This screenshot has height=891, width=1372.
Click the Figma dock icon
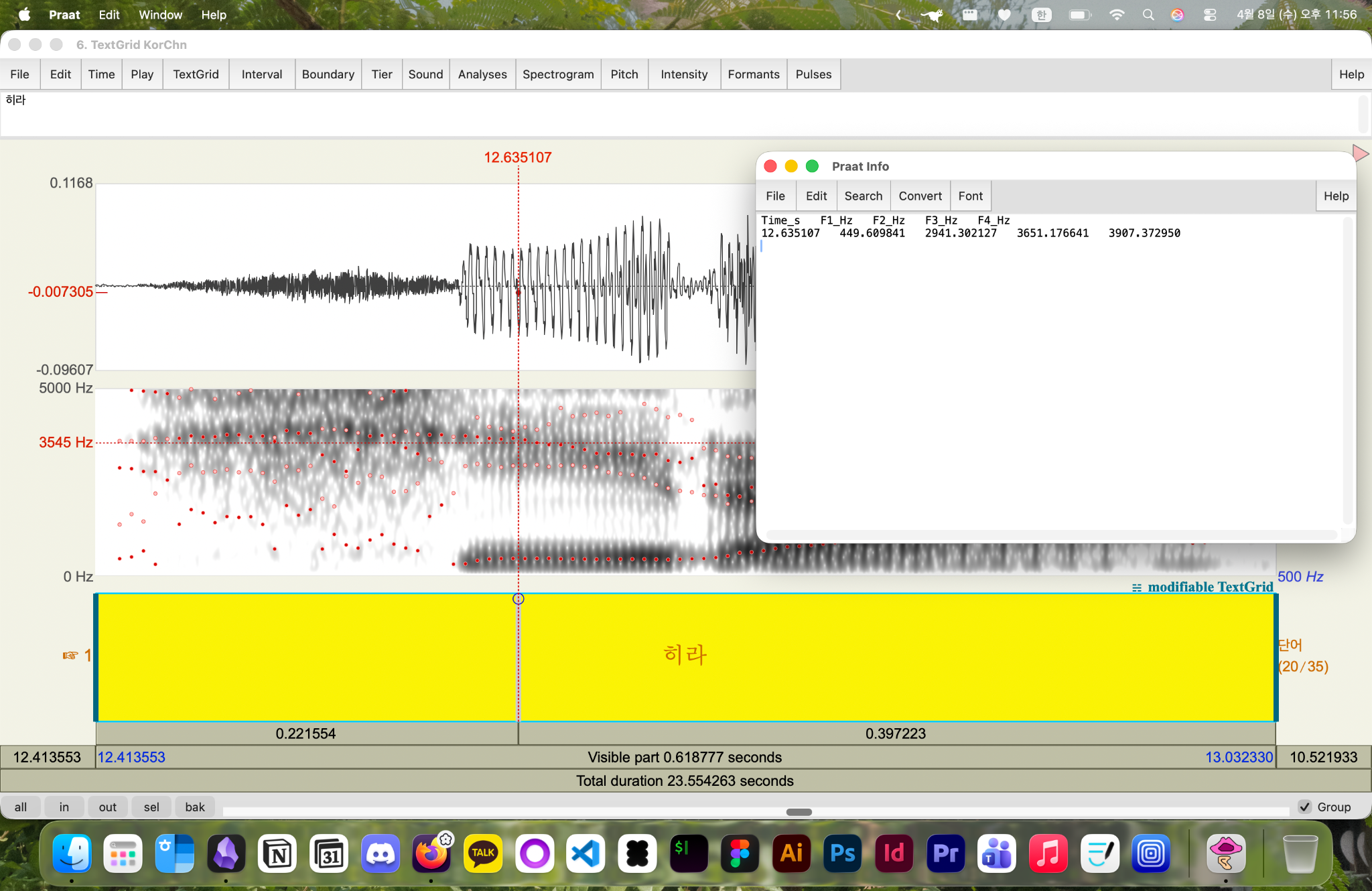click(740, 853)
